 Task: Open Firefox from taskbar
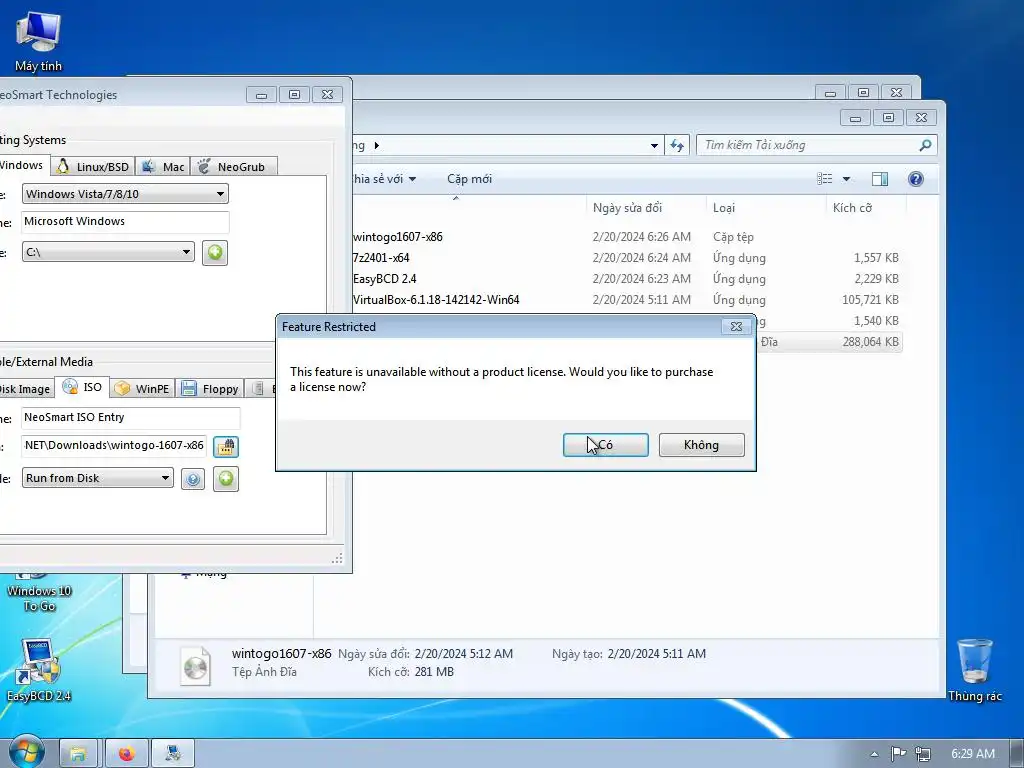tap(127, 754)
